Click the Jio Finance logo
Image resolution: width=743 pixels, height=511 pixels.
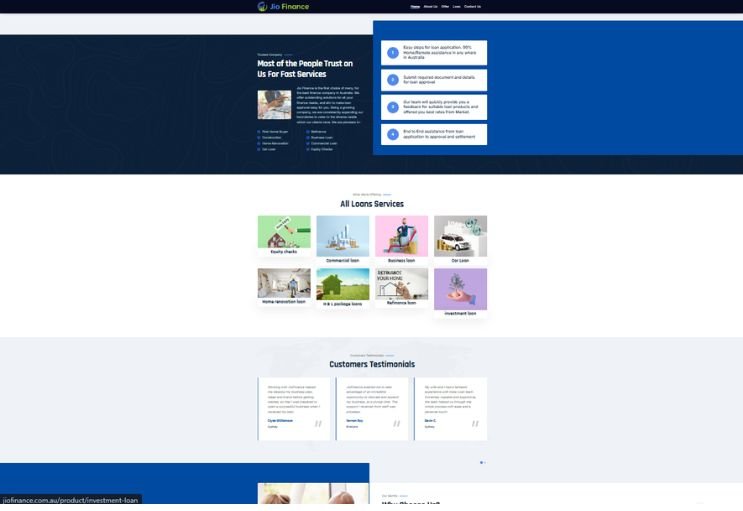click(x=283, y=7)
